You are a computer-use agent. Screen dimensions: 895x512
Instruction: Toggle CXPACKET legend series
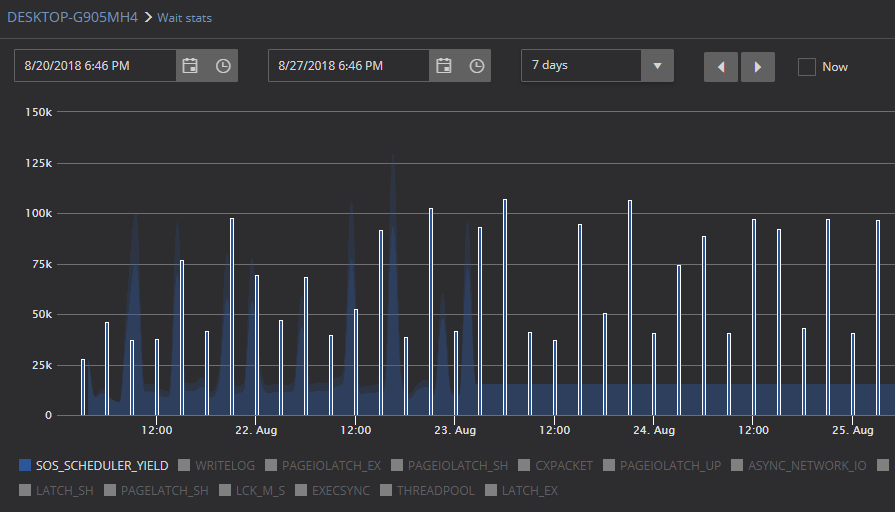(556, 465)
